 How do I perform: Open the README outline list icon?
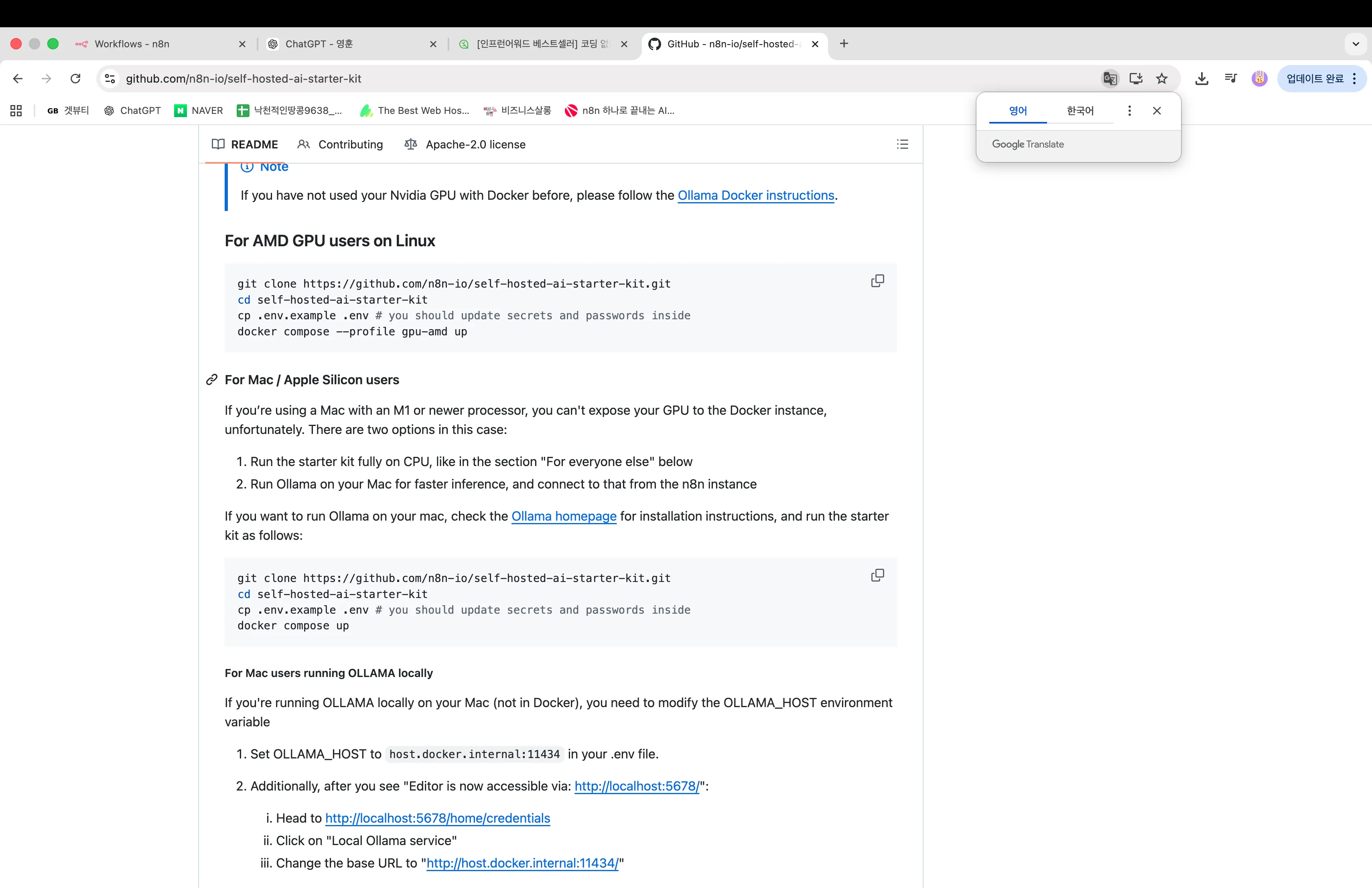click(x=902, y=144)
